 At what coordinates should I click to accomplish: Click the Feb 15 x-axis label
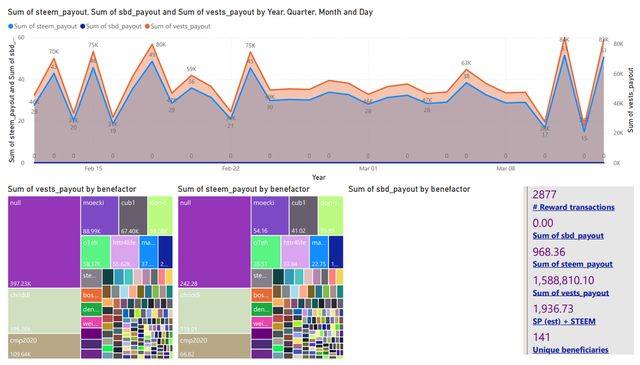pyautogui.click(x=93, y=169)
